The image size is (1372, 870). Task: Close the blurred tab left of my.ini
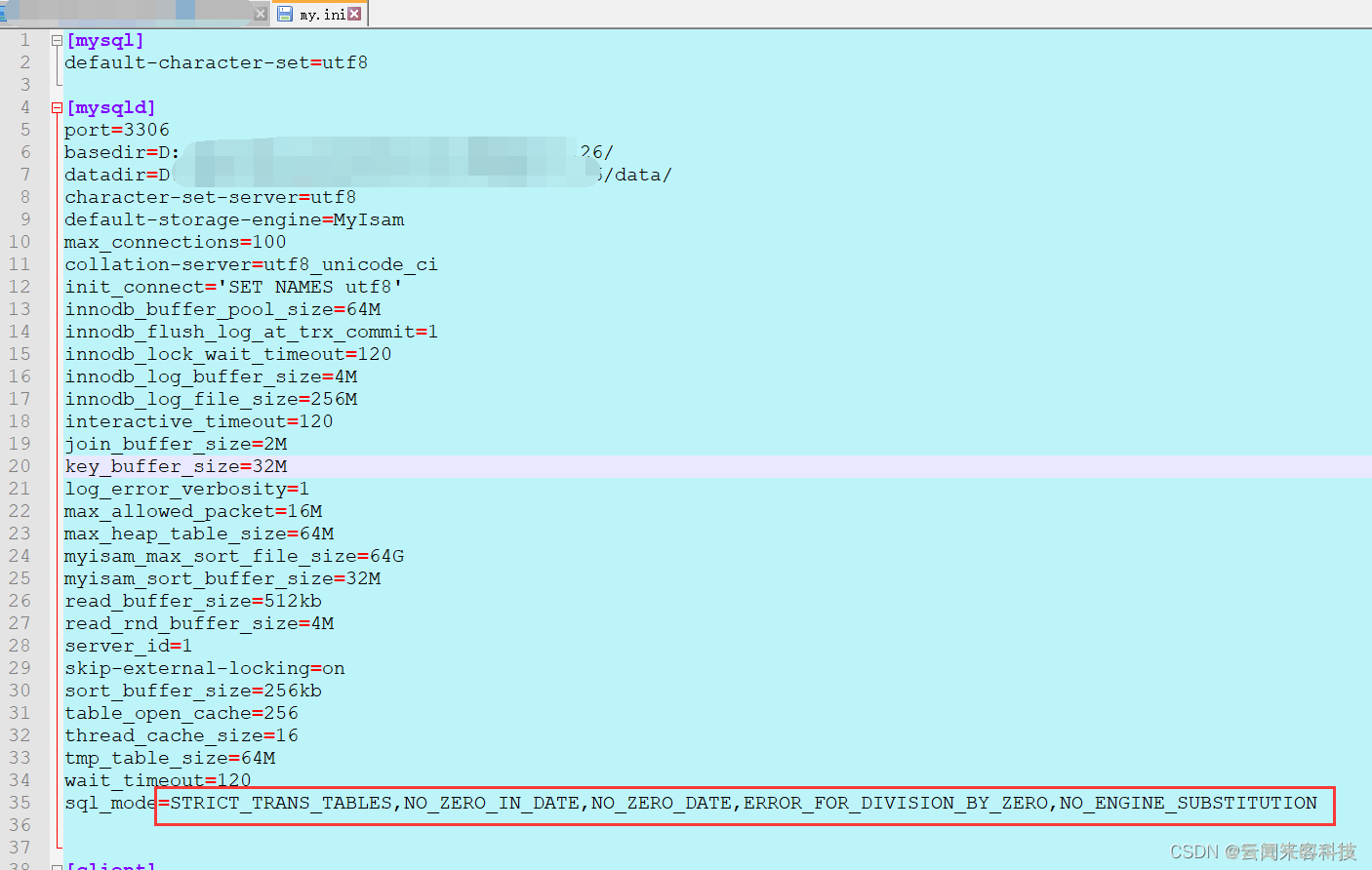[x=261, y=14]
